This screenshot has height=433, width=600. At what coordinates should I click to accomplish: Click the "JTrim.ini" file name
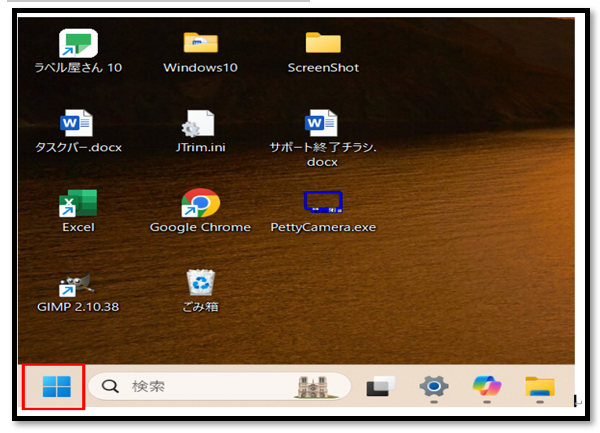(x=201, y=147)
